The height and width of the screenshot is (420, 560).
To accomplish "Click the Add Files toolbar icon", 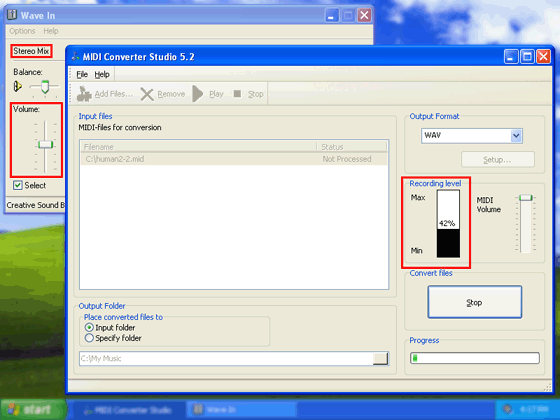I will pyautogui.click(x=84, y=94).
